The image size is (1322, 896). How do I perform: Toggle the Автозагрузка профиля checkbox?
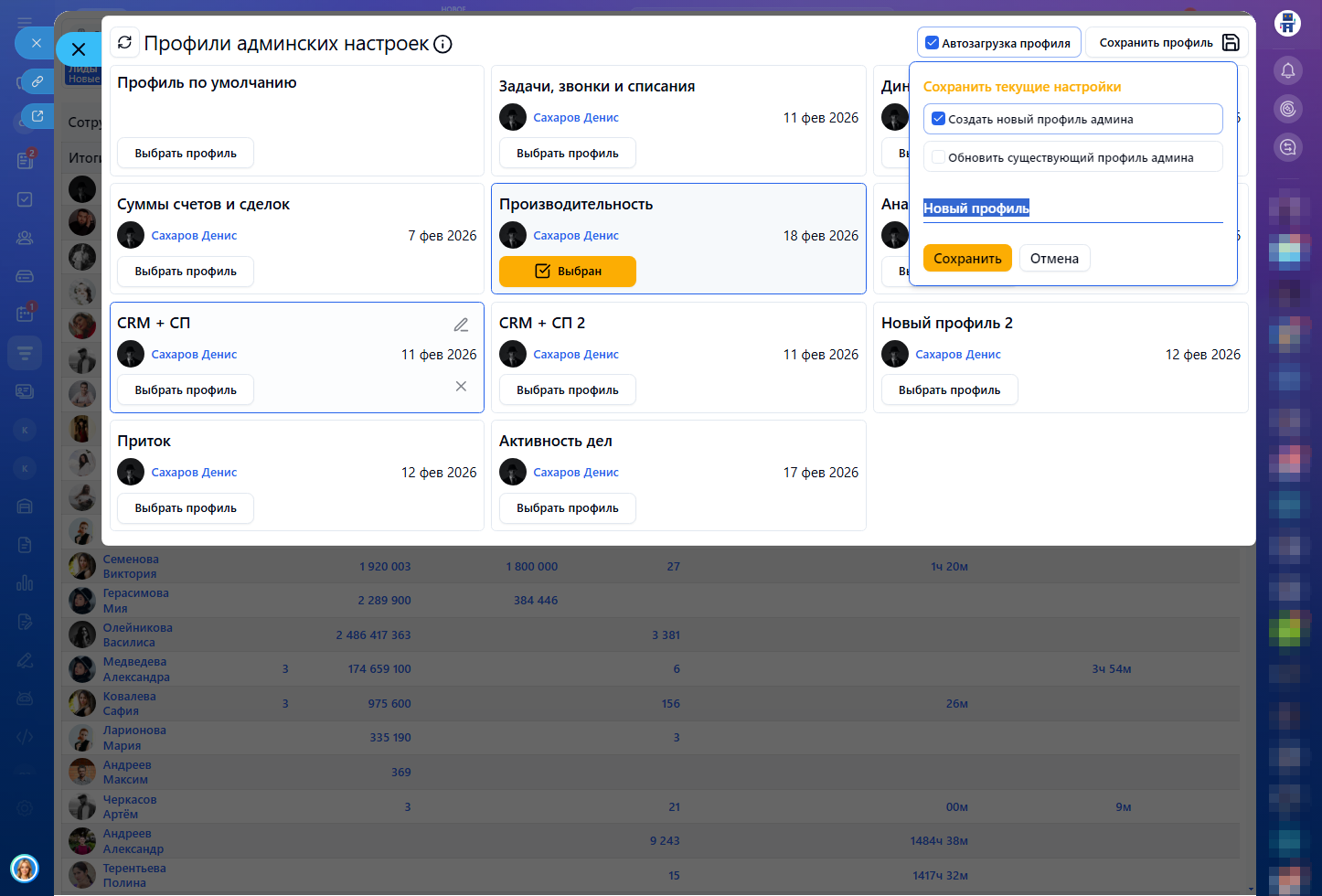pyautogui.click(x=933, y=43)
